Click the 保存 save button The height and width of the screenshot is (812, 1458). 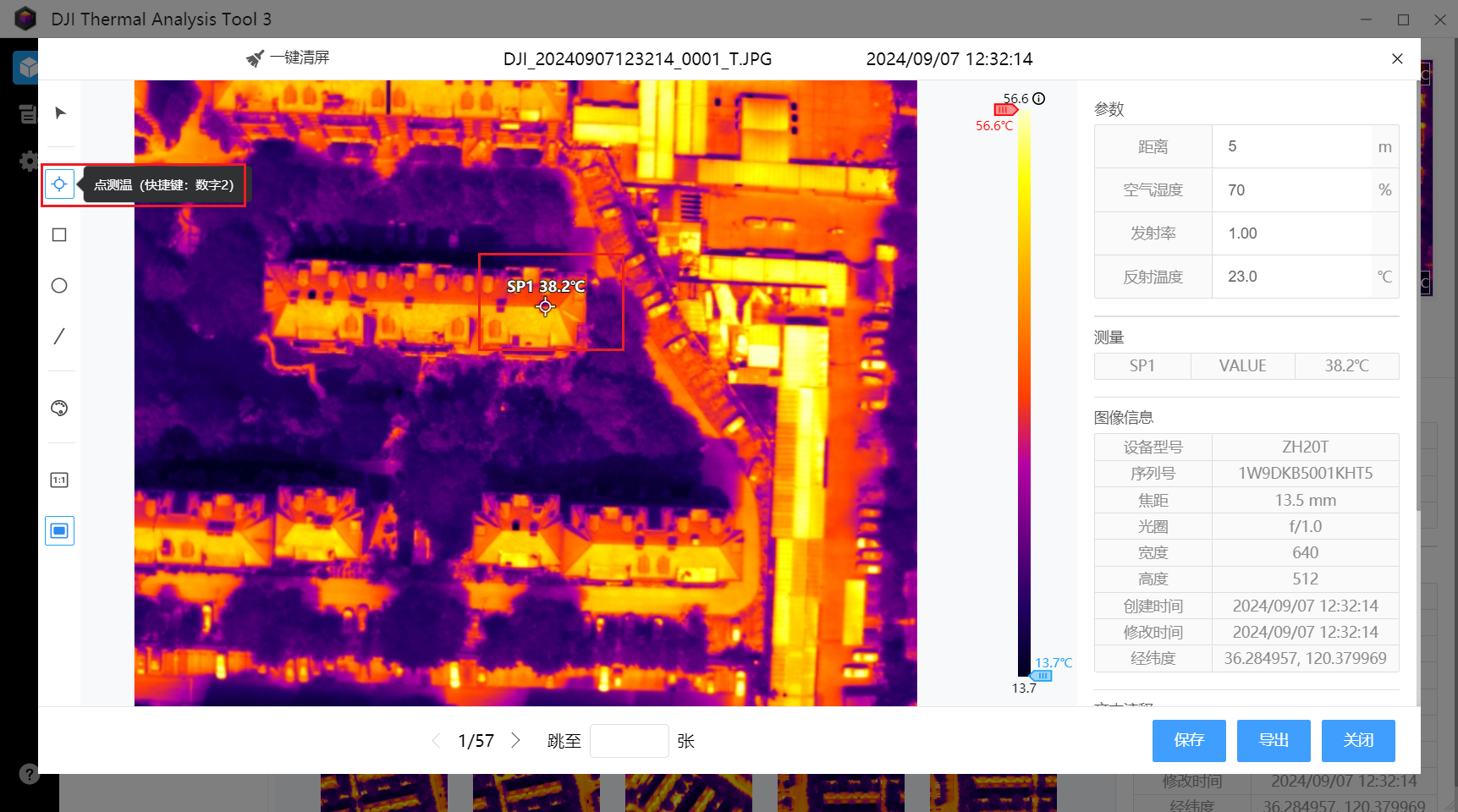point(1189,741)
